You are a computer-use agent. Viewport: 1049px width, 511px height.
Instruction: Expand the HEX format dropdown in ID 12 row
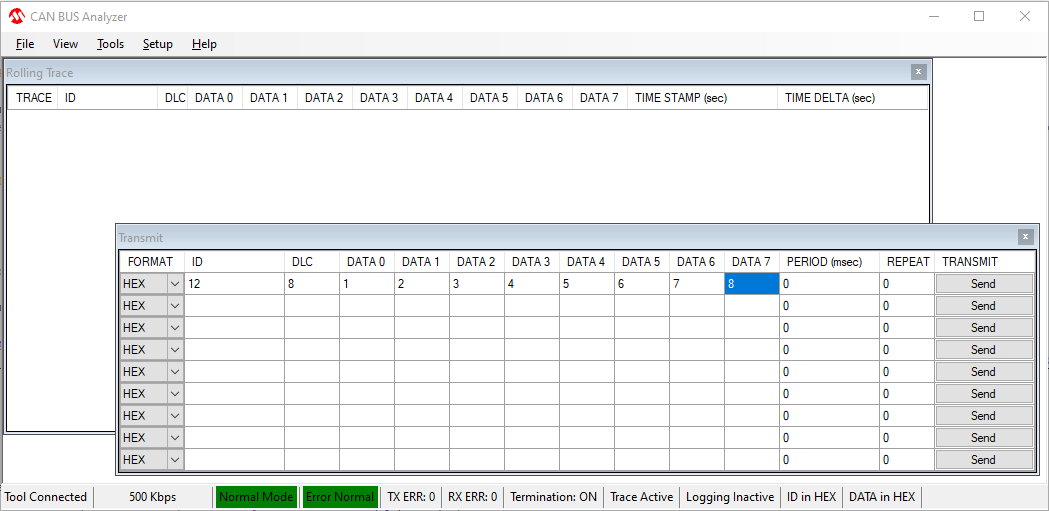(x=175, y=284)
